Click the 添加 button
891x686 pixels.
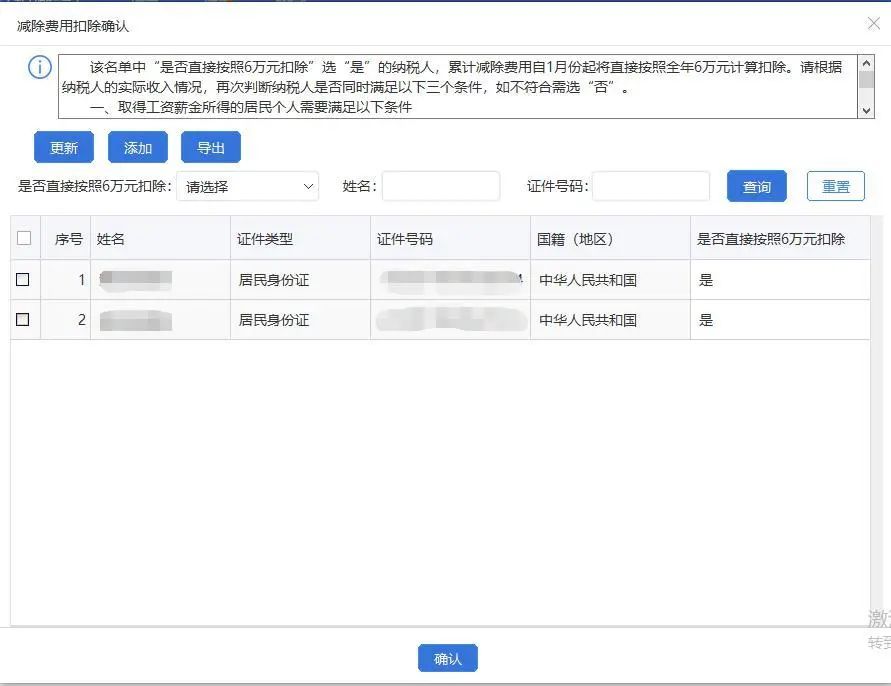(x=138, y=147)
